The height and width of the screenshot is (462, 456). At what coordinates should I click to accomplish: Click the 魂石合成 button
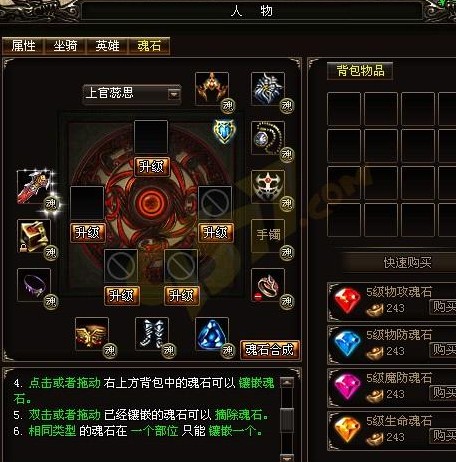tap(270, 350)
